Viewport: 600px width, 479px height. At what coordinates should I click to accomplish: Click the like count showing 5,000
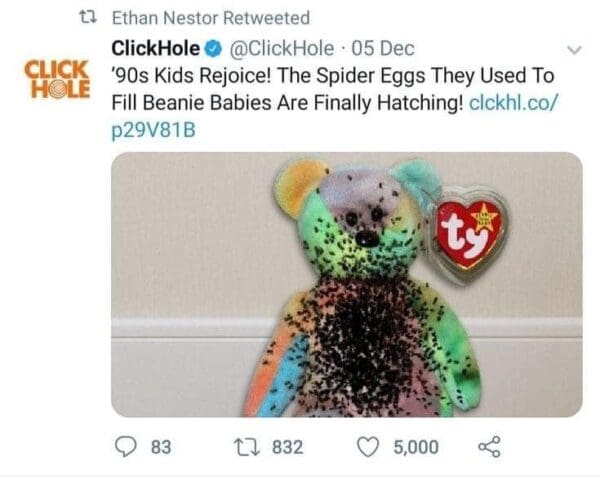(x=415, y=446)
